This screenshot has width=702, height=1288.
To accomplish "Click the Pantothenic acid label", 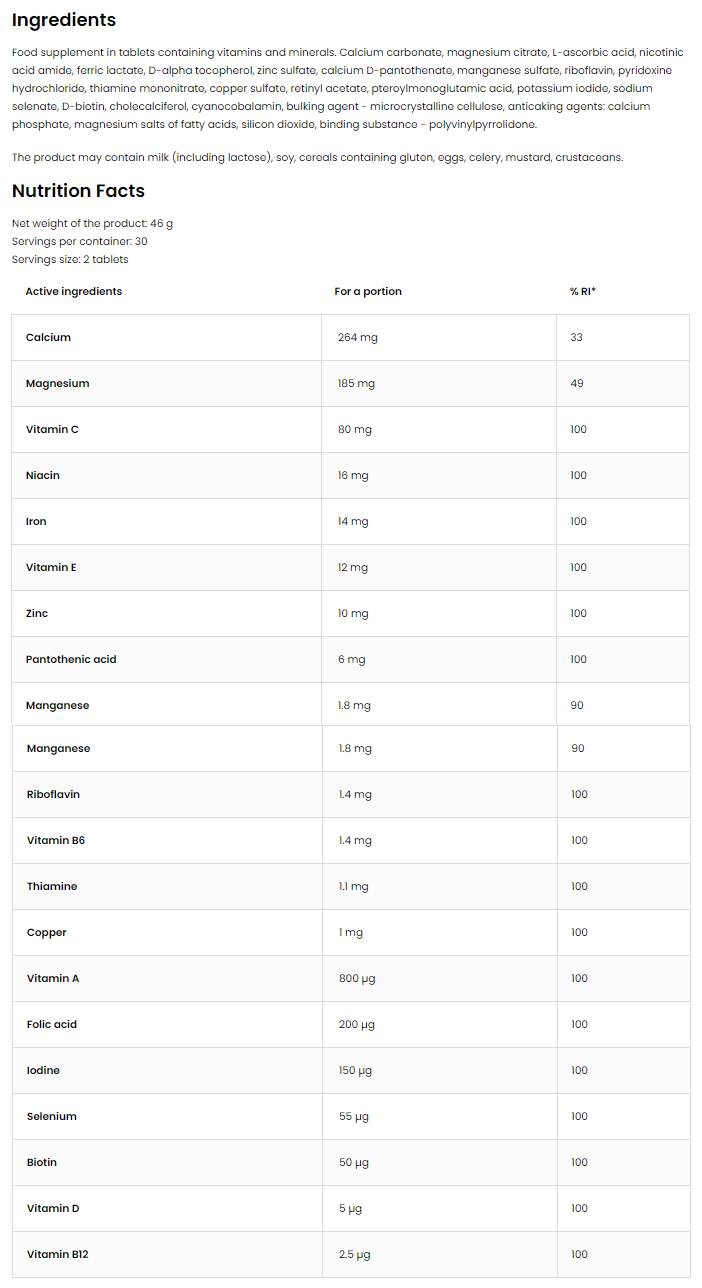I will click(x=71, y=660).
